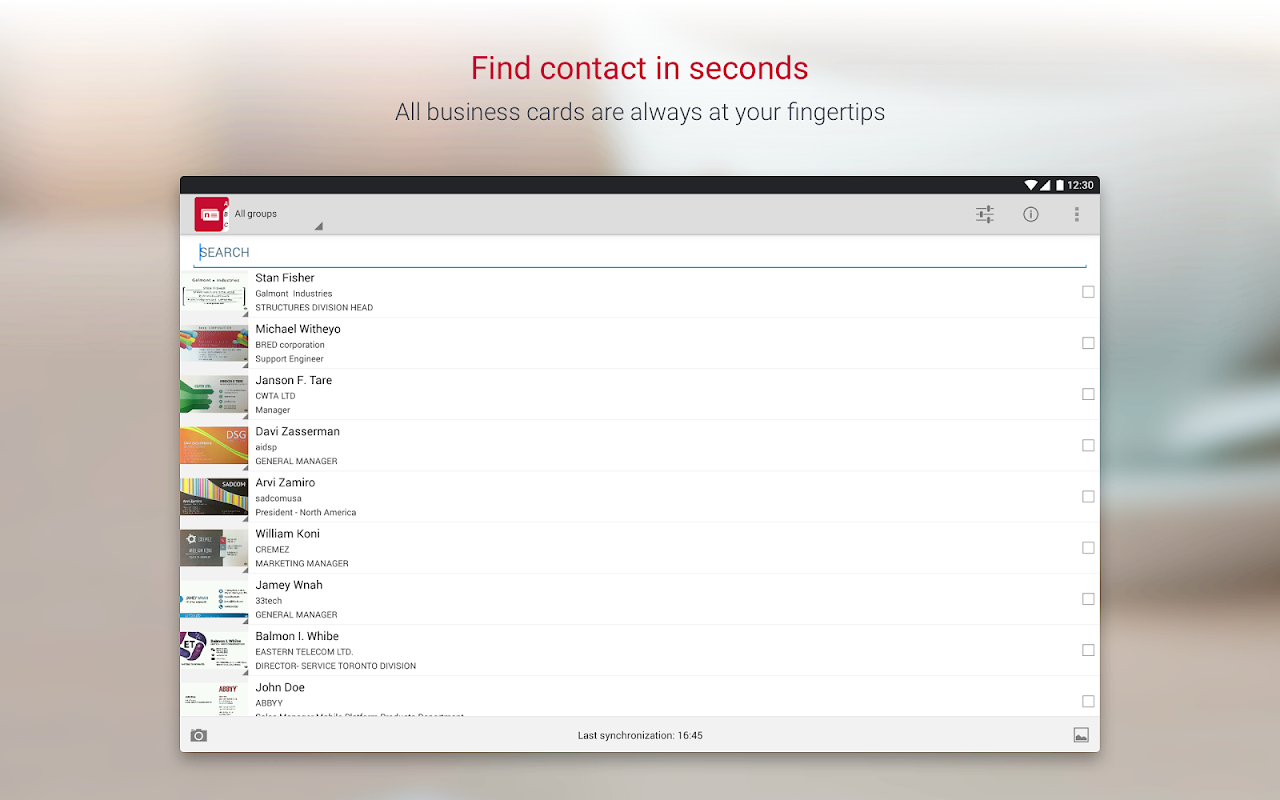This screenshot has width=1280, height=800.
Task: Open Jamey Wnah's card thumbnail
Action: tap(214, 600)
